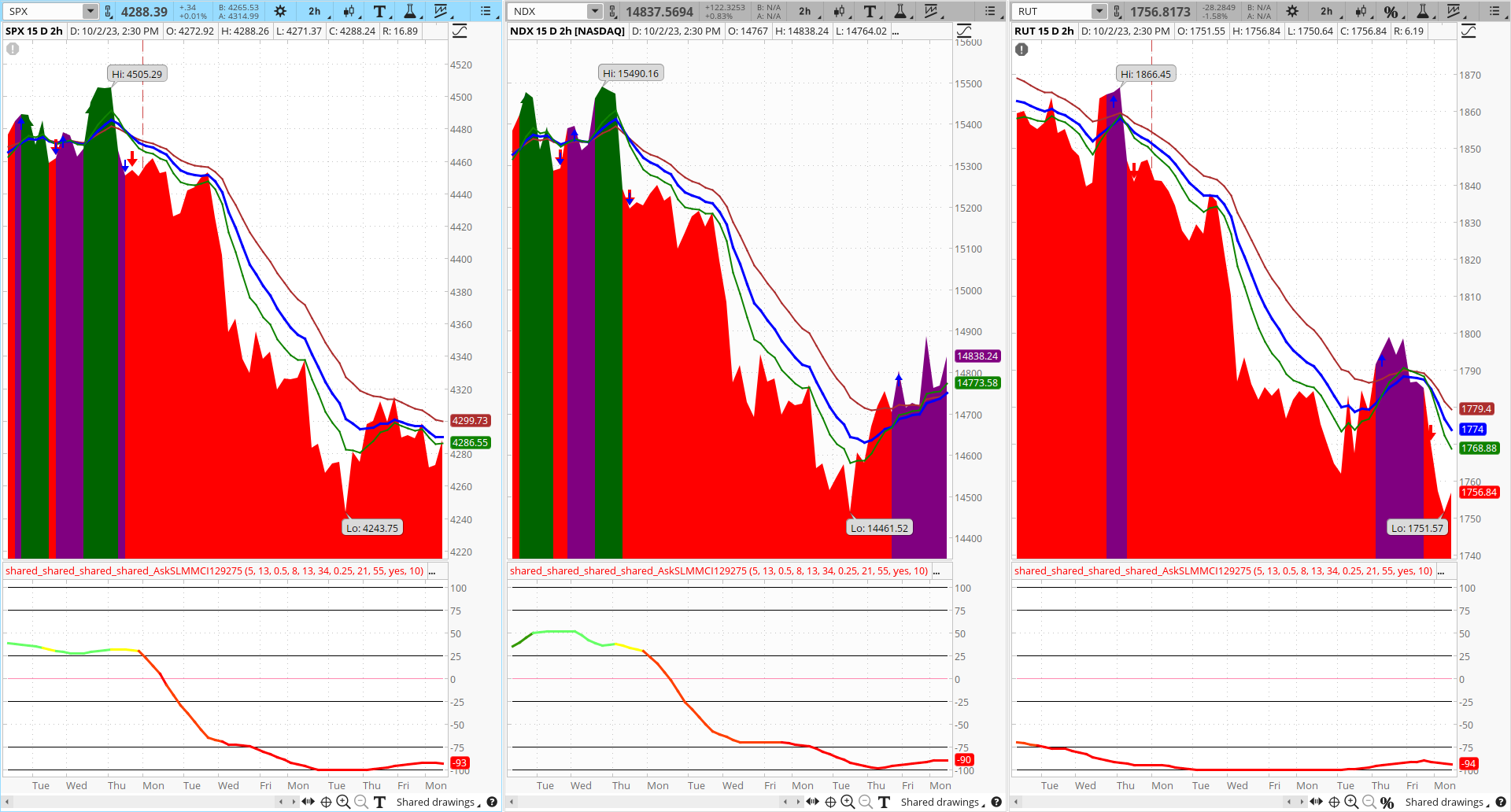Expand SPX symbol dropdown arrow
This screenshot has height=812, width=1511.
[x=91, y=11]
